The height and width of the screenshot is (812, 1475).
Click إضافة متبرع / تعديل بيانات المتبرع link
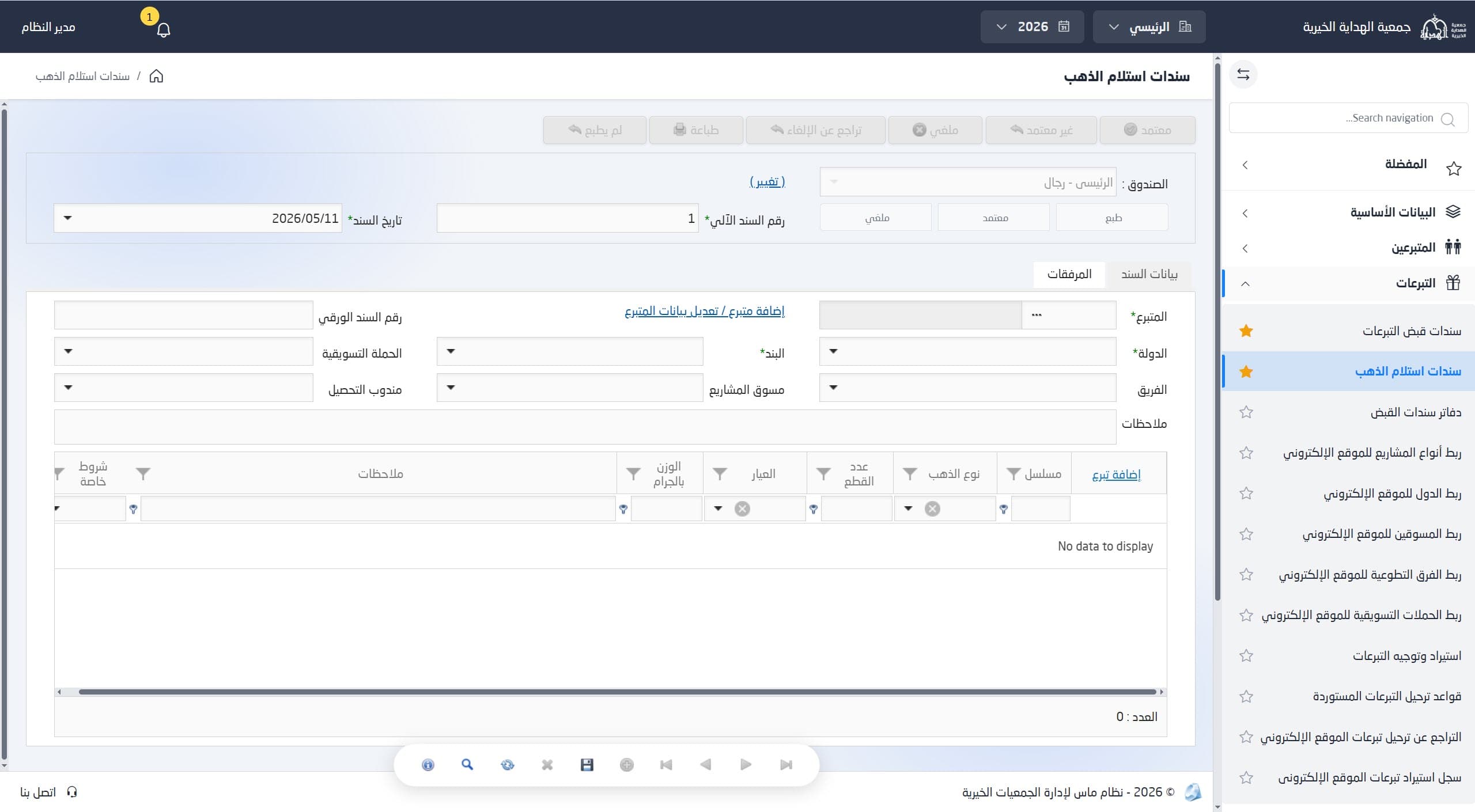705,311
